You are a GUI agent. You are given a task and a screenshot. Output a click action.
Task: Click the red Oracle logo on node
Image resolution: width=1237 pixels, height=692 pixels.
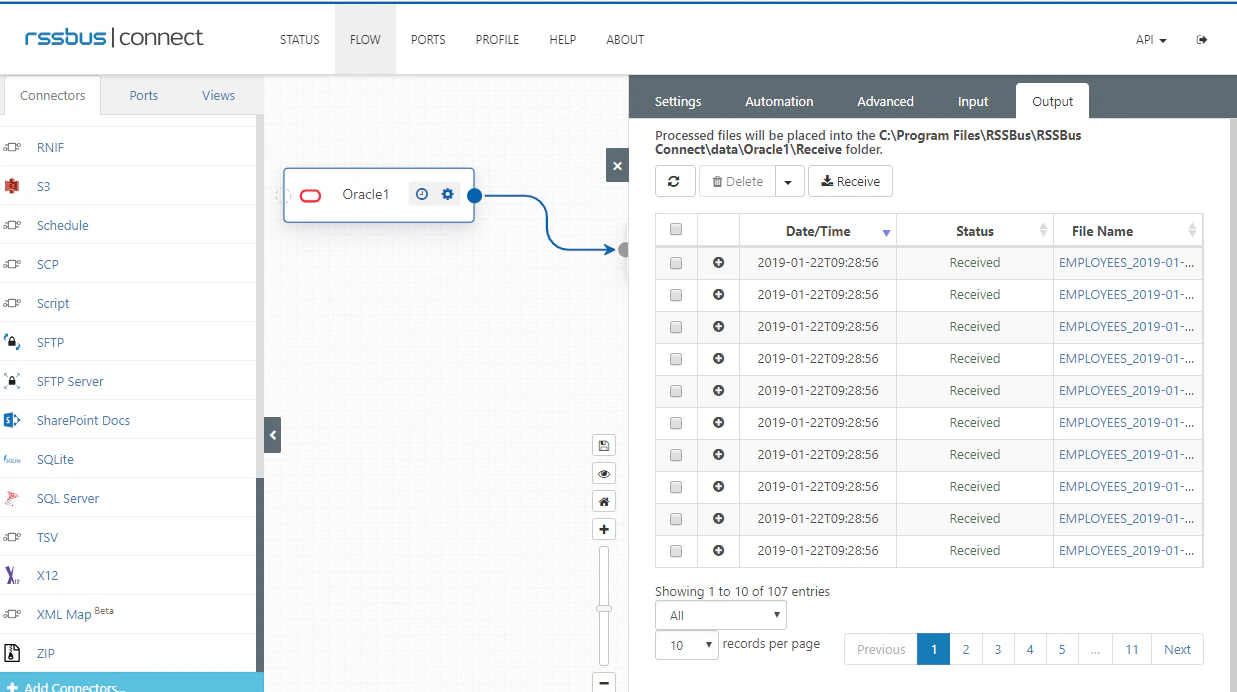pos(310,195)
